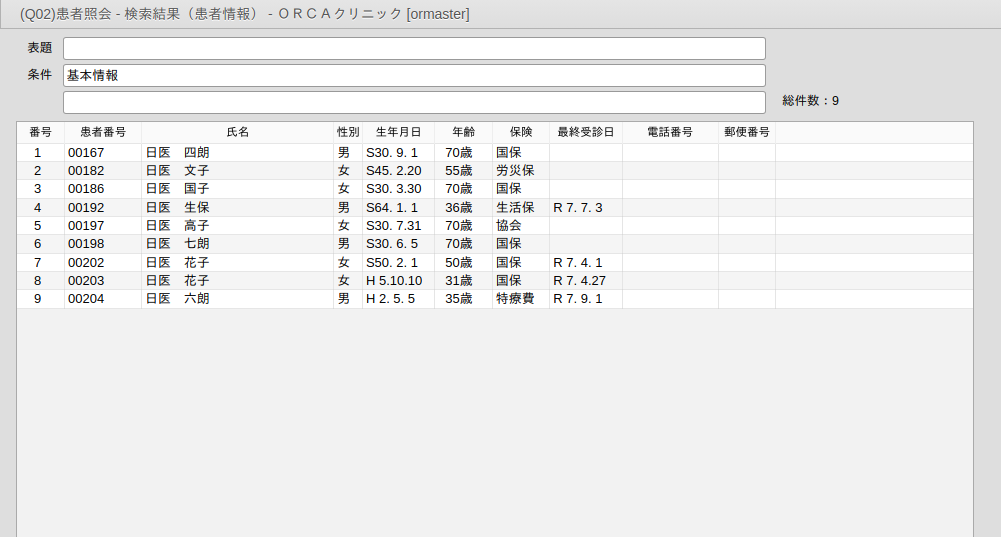The image size is (1001, 537).
Task: Click the 表題 text input field
Action: [x=414, y=48]
